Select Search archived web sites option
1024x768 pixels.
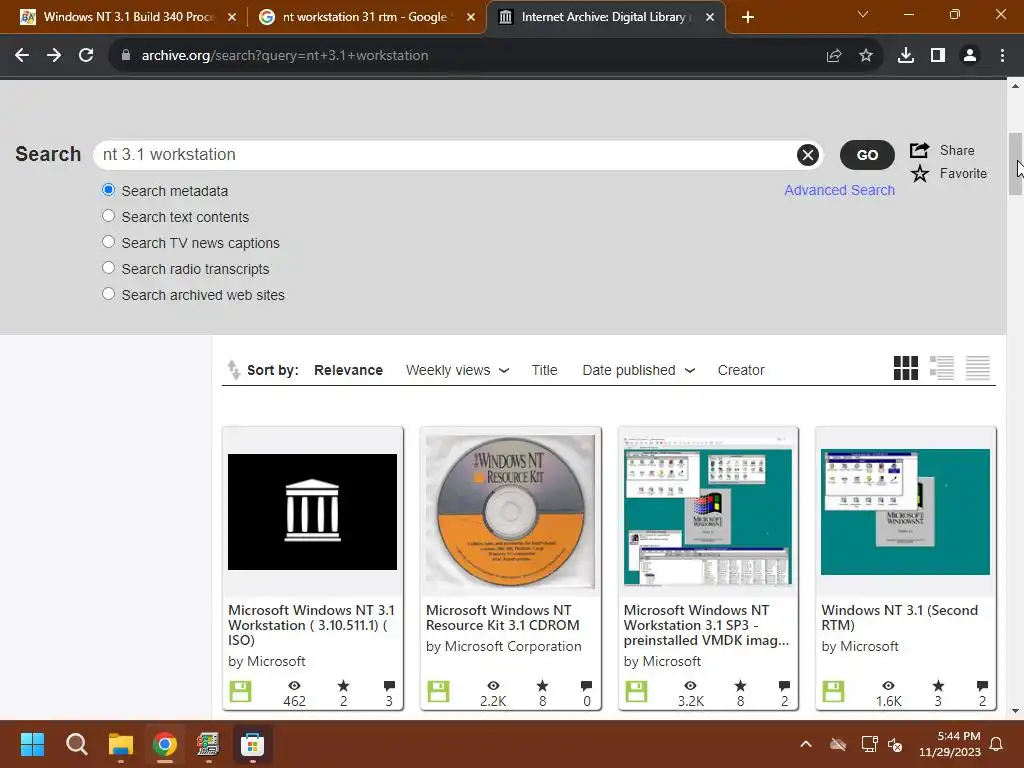108,294
